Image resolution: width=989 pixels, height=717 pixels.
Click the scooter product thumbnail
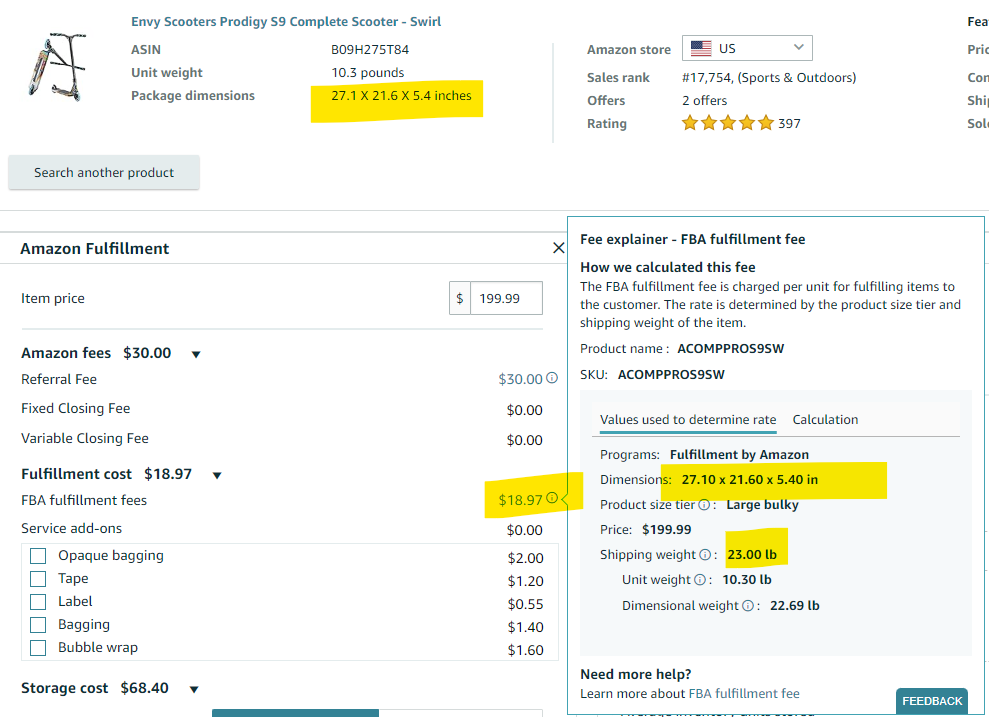click(x=57, y=67)
